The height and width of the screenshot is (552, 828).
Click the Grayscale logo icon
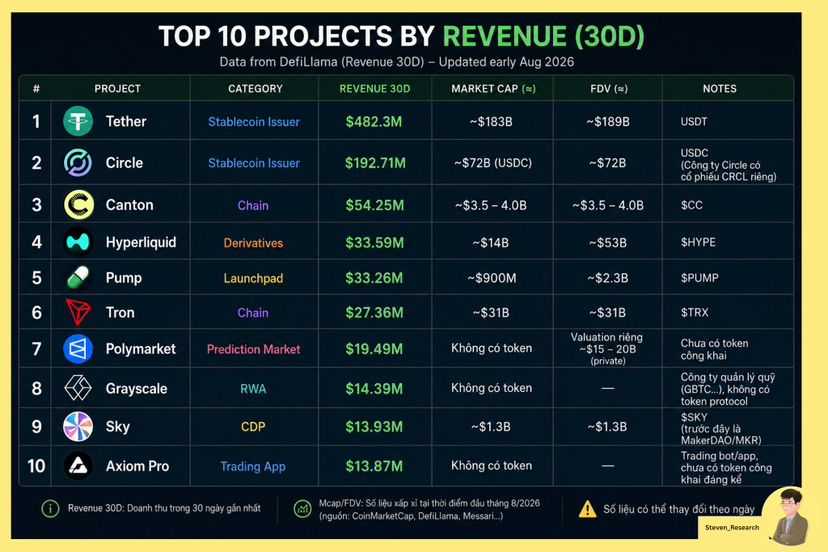tap(78, 388)
